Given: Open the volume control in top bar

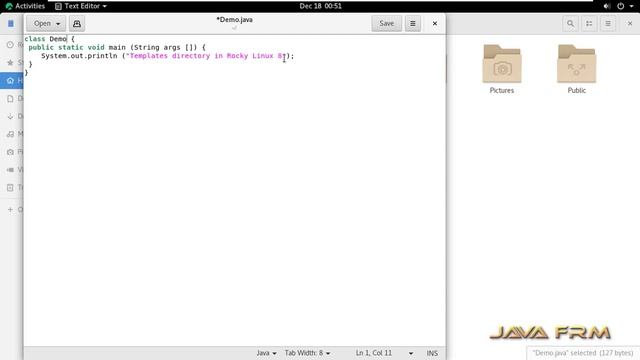Looking at the screenshot, I should click(607, 6).
